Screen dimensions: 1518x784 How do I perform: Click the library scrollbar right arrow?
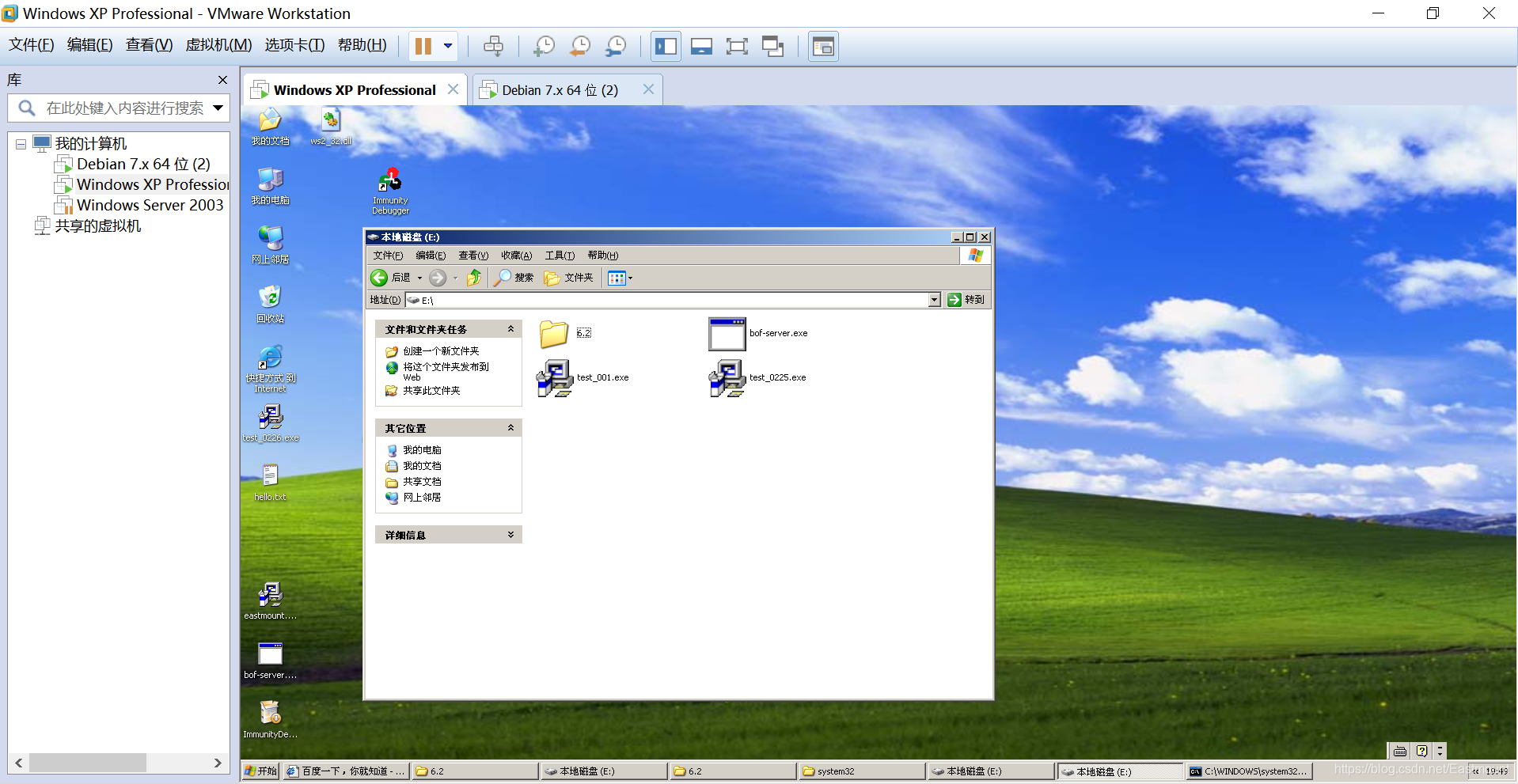(x=218, y=763)
